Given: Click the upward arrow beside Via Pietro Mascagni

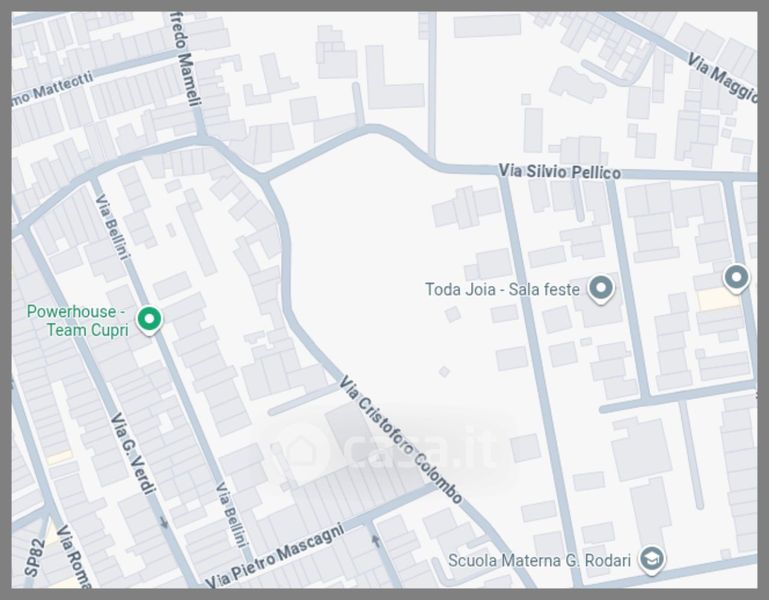Looking at the screenshot, I should (x=377, y=541).
